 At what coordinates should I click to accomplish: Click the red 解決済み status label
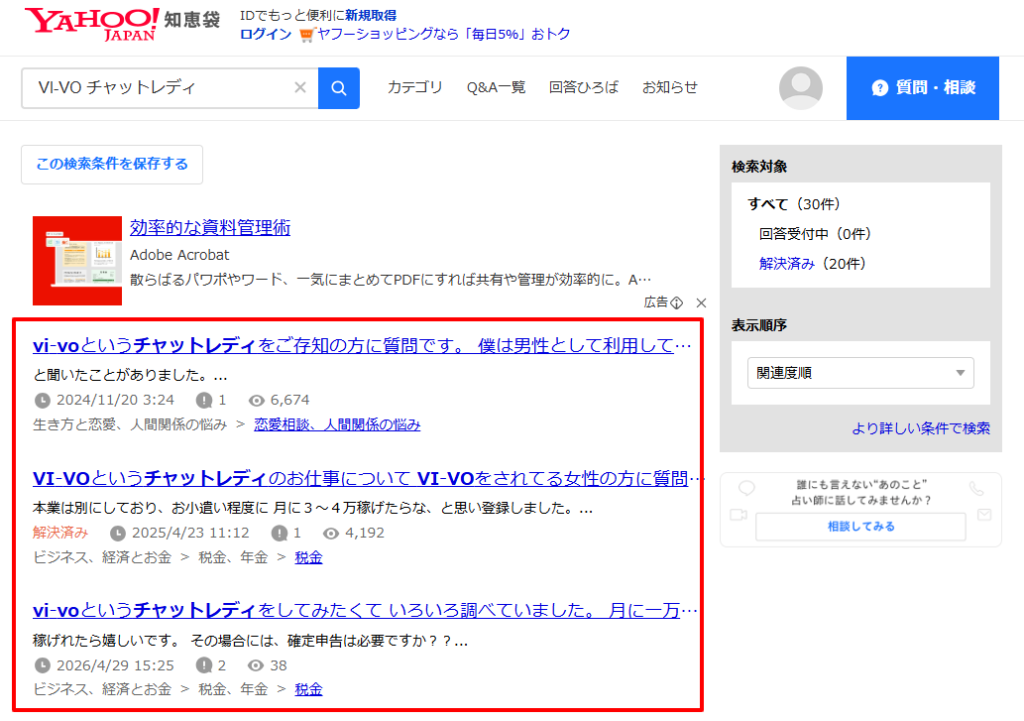click(60, 533)
